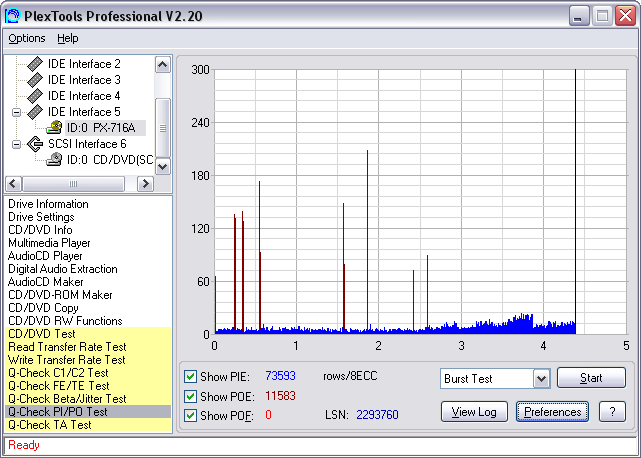Open CD/DVD Copy
The image size is (641, 458).
(x=43, y=308)
